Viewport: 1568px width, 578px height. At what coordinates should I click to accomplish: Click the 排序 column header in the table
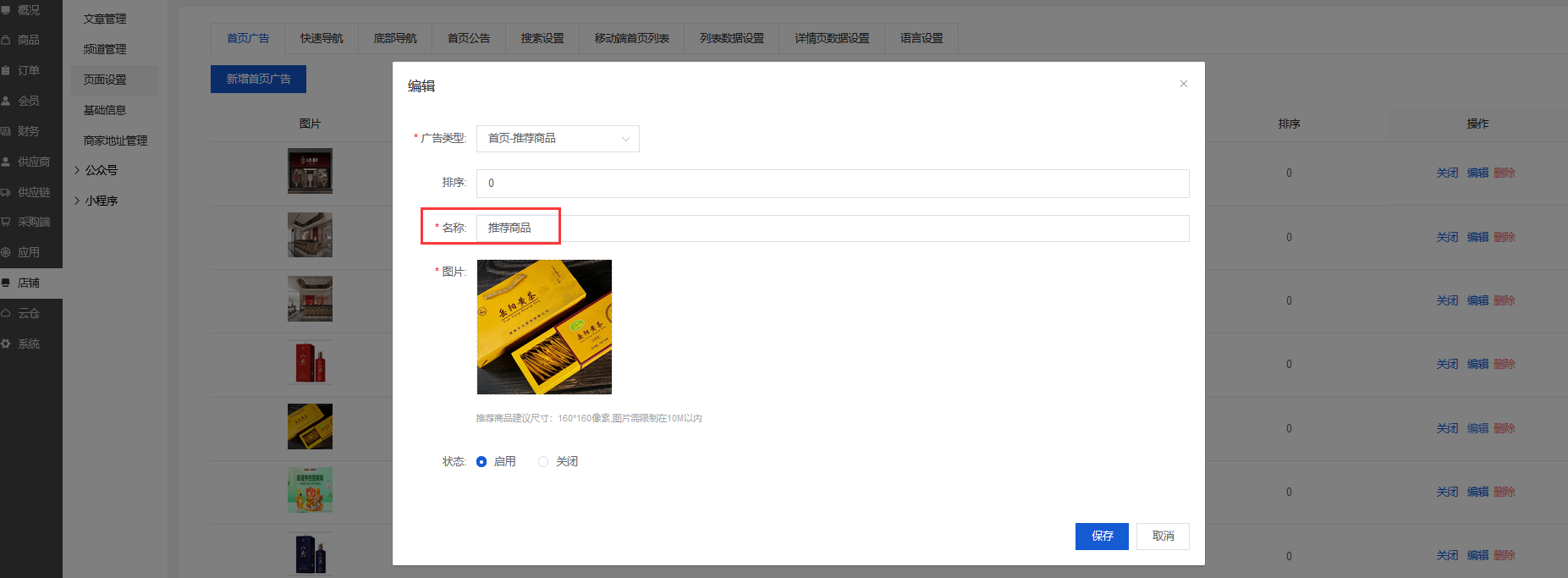1289,124
